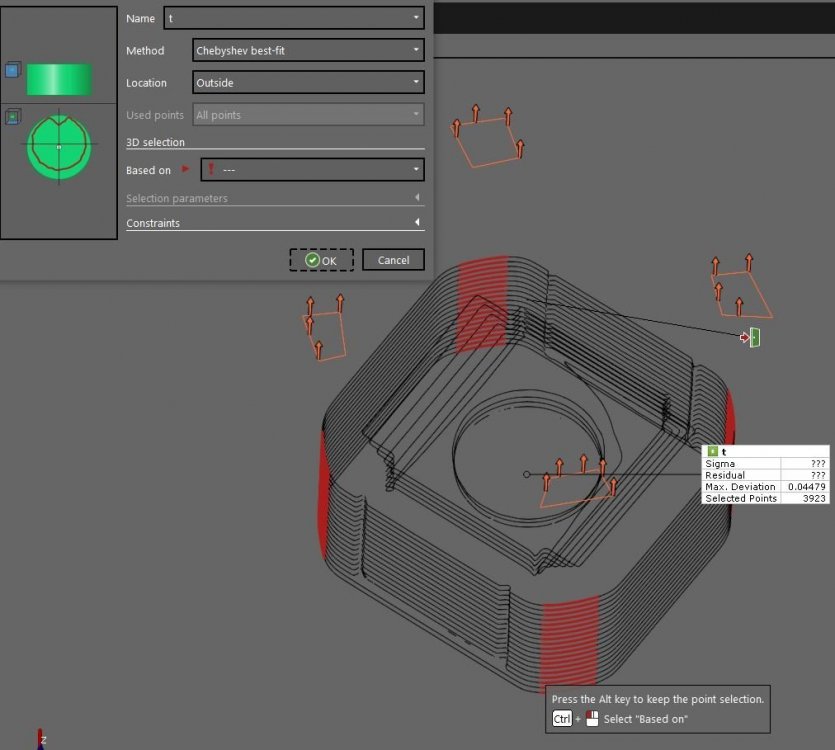The width and height of the screenshot is (835, 750).
Task: Open the Name field dropdown arrow
Action: (416, 18)
